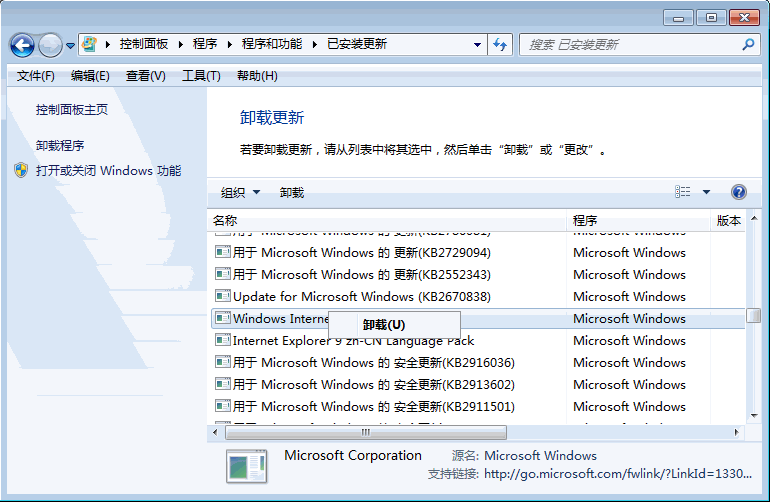This screenshot has width=770, height=502.
Task: Maximize the window with title bar button
Action: pyautogui.click(x=711, y=18)
